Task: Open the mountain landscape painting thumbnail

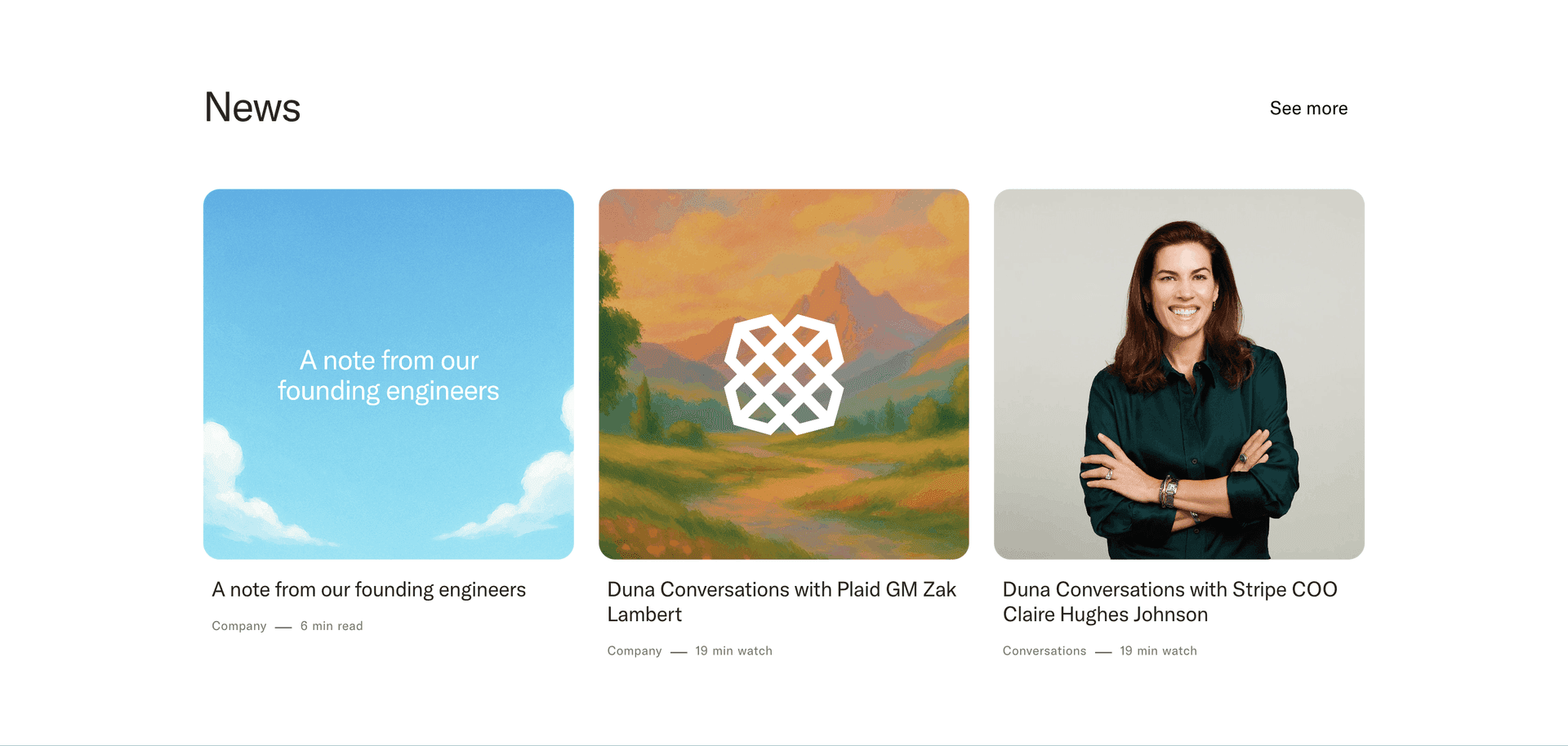Action: point(784,374)
